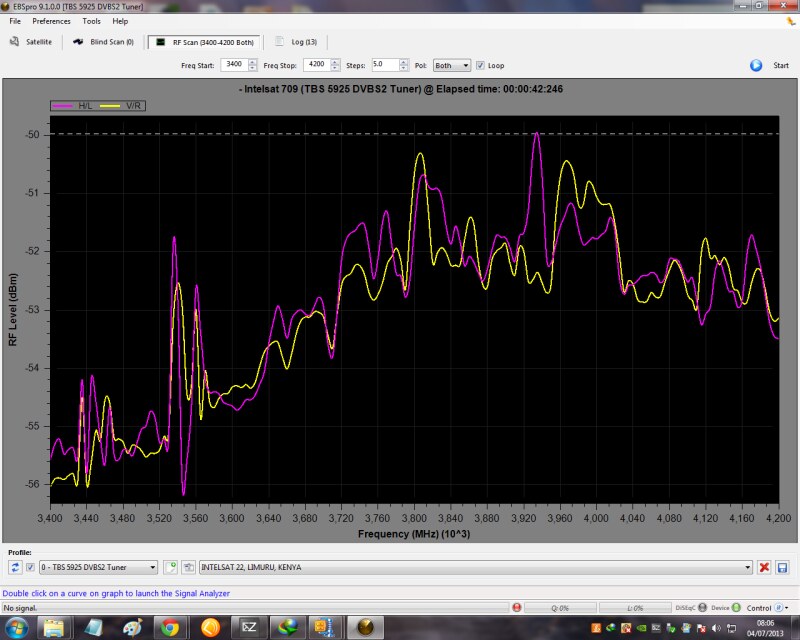The image size is (800, 640).
Task: Toggle the checkbox beside the tuner dropdown
Action: pyautogui.click(x=30, y=567)
